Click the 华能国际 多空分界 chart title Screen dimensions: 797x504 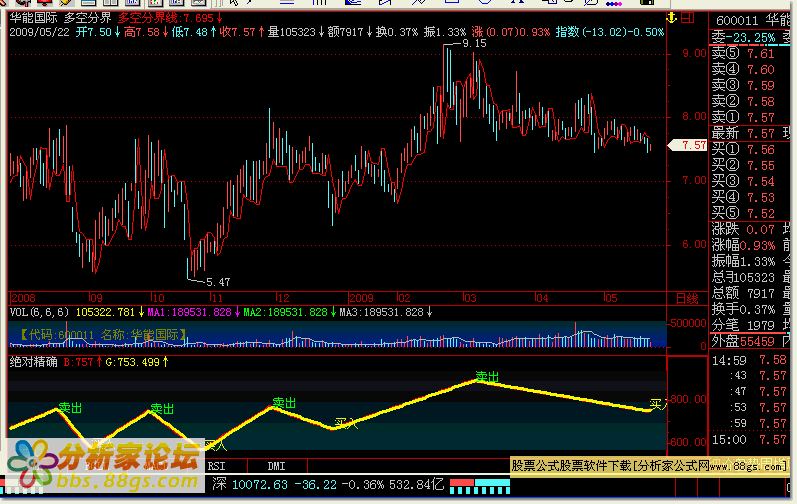tap(60, 18)
